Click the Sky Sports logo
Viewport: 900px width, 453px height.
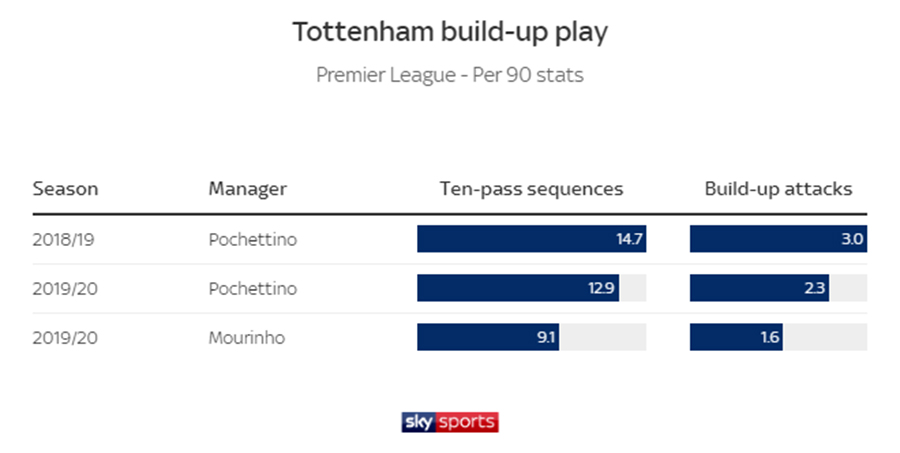450,422
